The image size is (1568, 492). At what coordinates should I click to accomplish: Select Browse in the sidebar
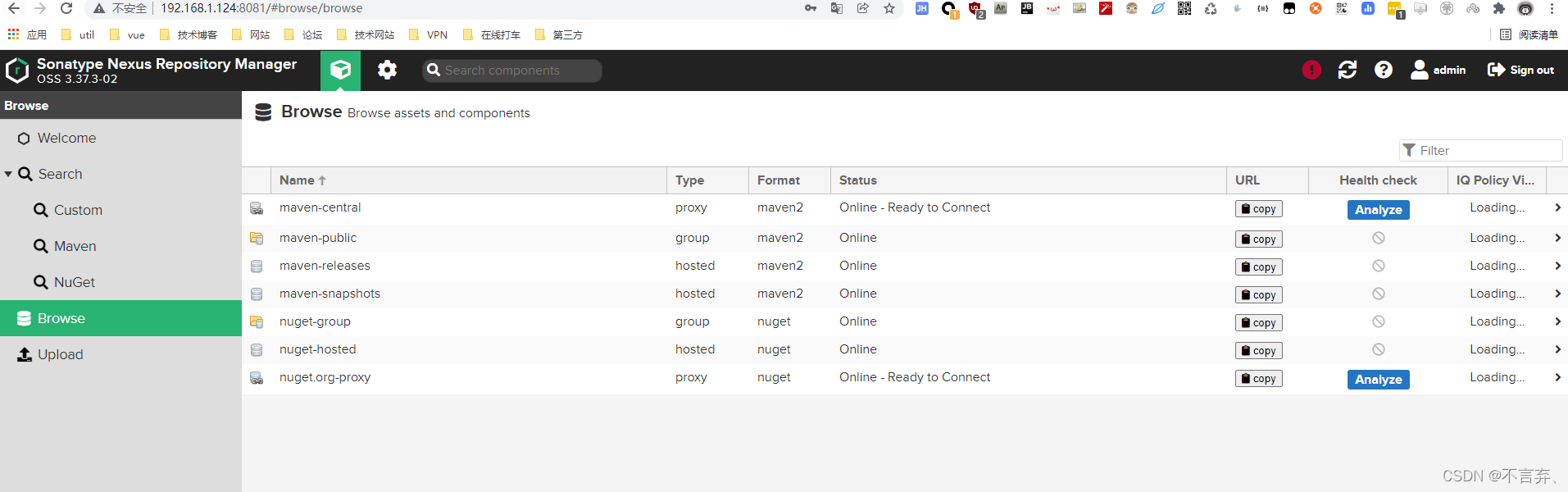(120, 318)
